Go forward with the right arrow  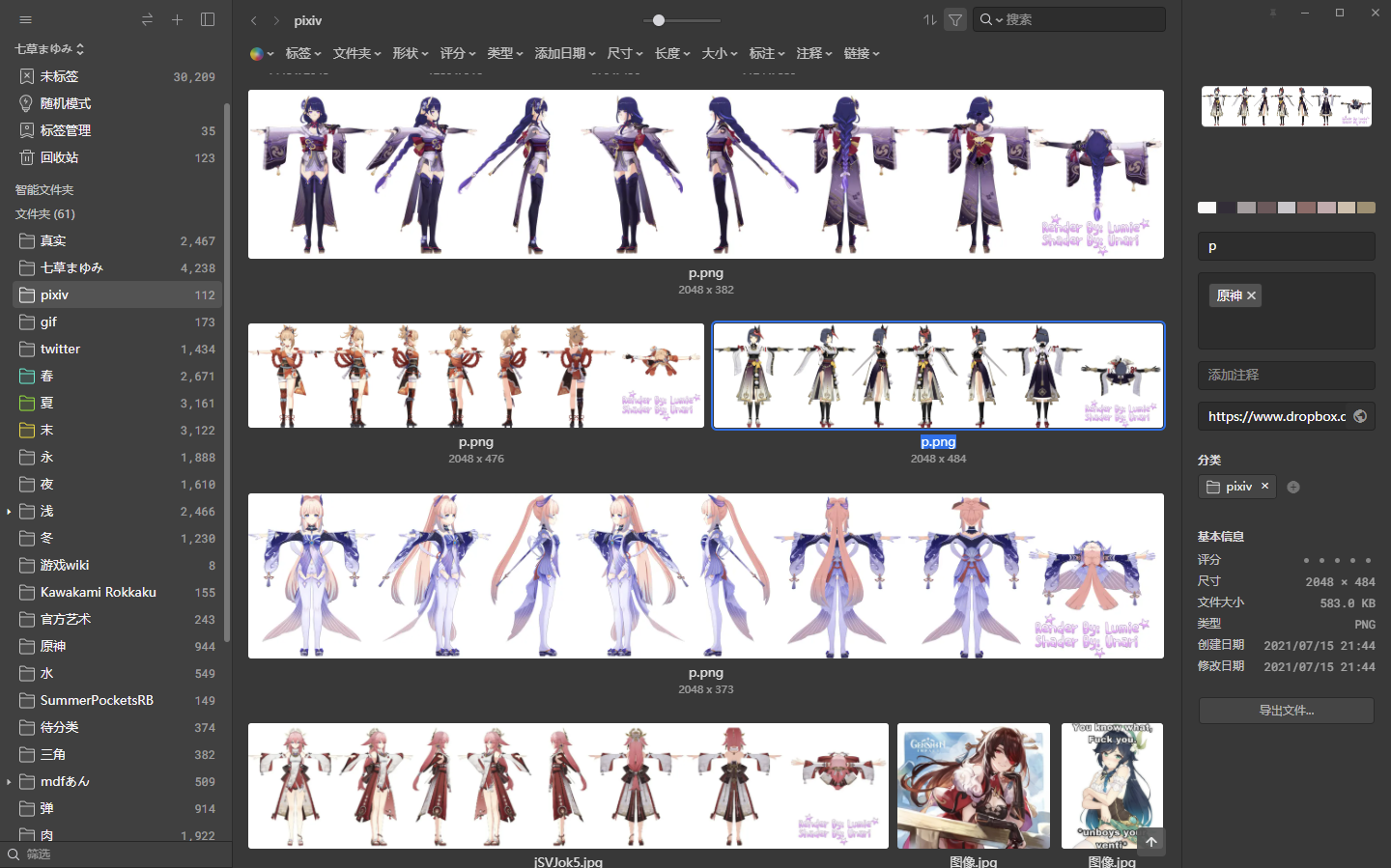tap(276, 20)
